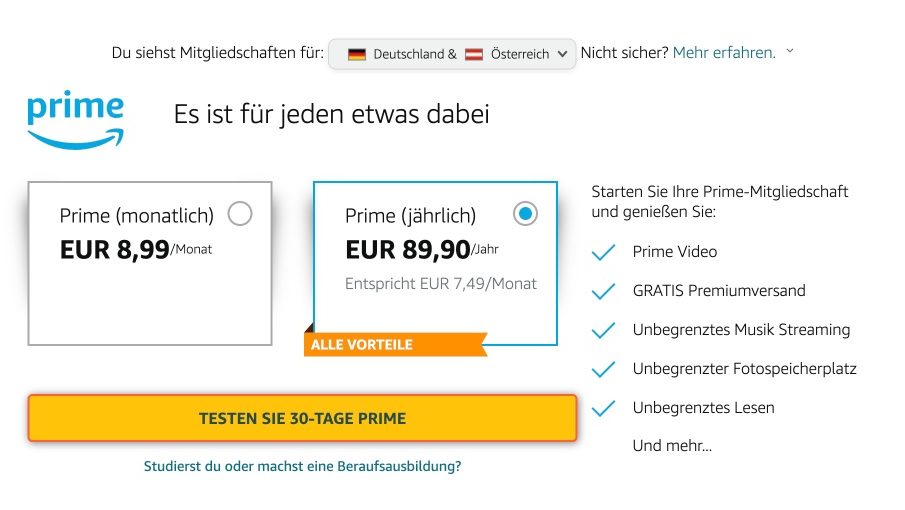The width and height of the screenshot is (905, 510).
Task: Click the German flag icon
Action: (357, 54)
